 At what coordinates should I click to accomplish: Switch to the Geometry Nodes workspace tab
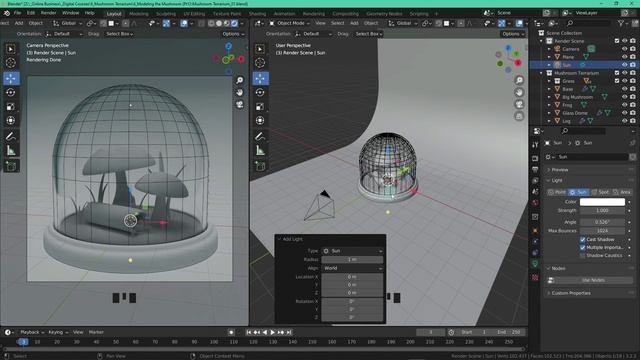(384, 13)
